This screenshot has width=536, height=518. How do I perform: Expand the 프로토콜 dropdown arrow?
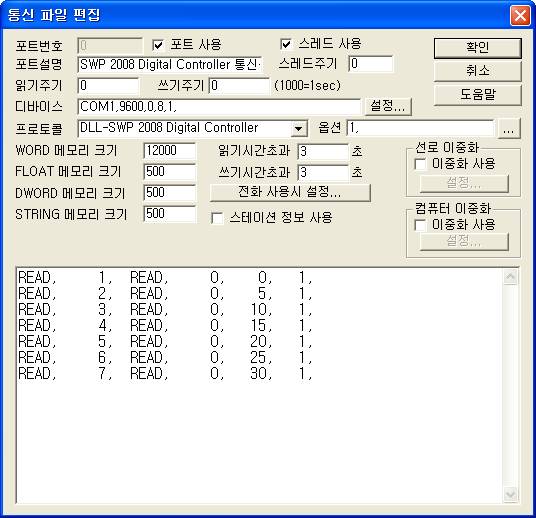[x=298, y=129]
